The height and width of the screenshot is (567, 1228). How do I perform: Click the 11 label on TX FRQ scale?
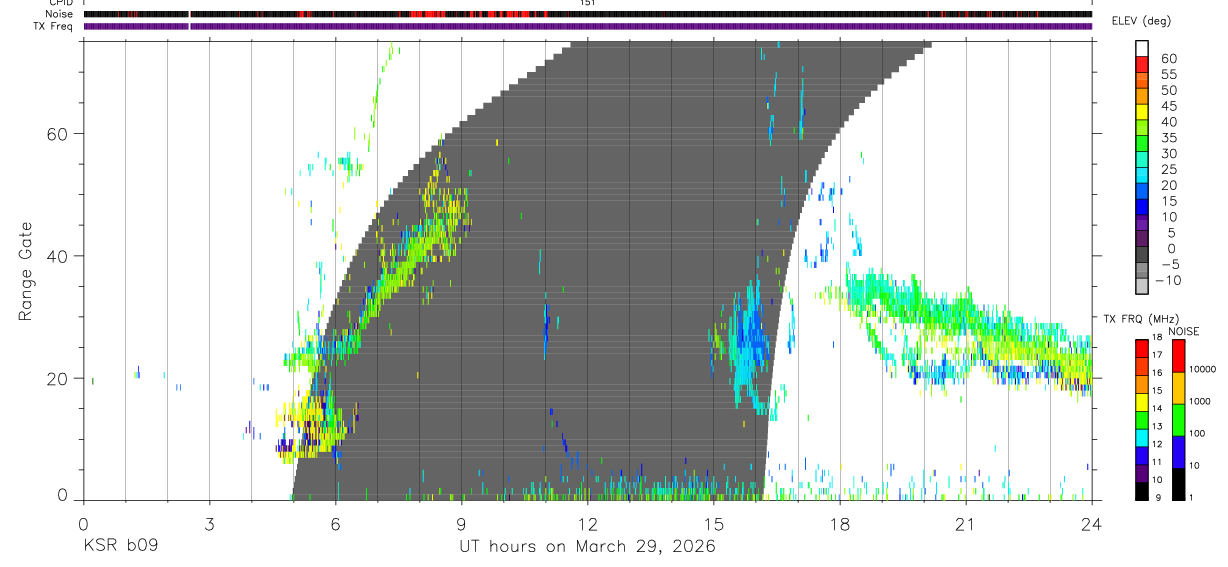pos(1157,462)
